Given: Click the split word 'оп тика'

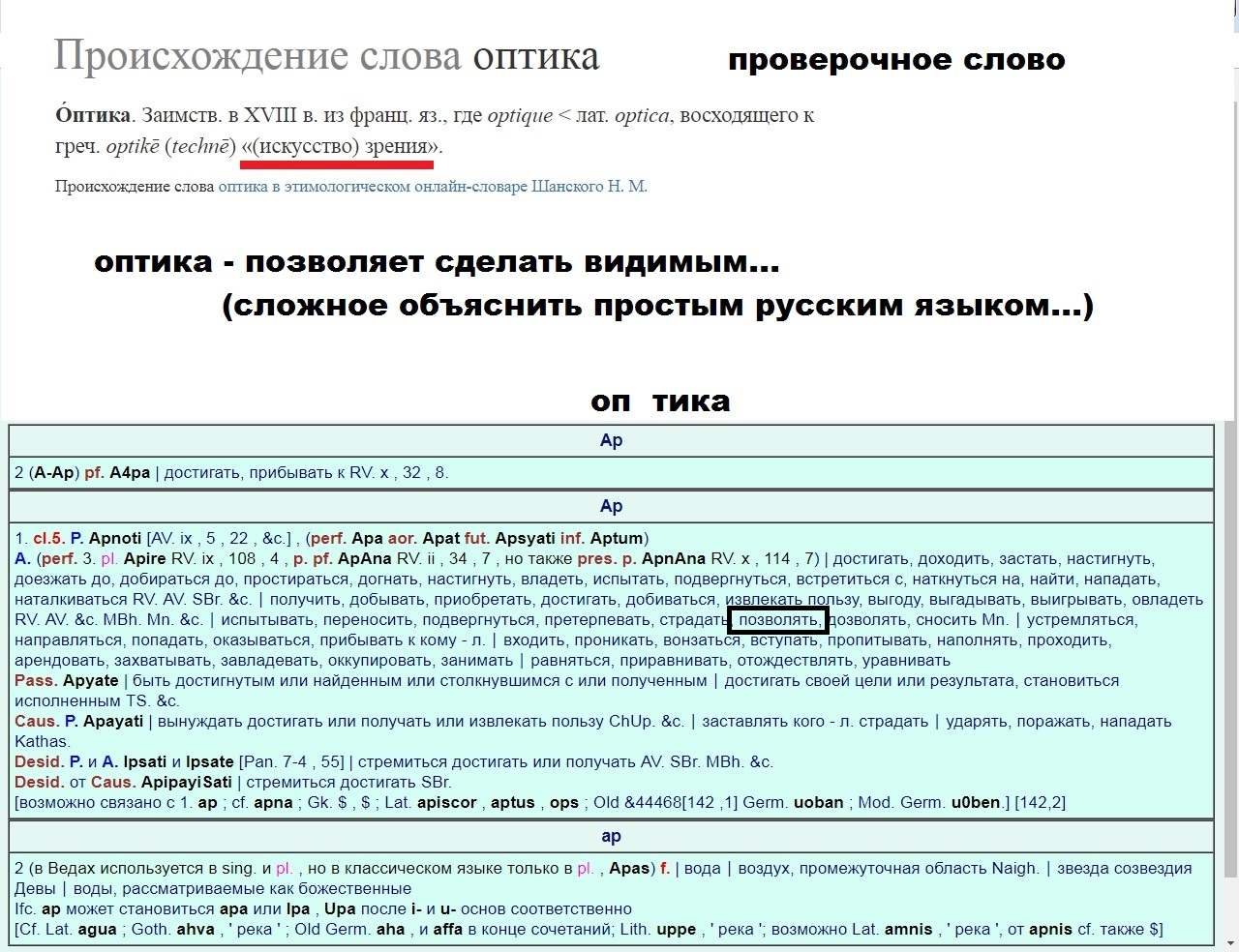Looking at the screenshot, I should (660, 402).
